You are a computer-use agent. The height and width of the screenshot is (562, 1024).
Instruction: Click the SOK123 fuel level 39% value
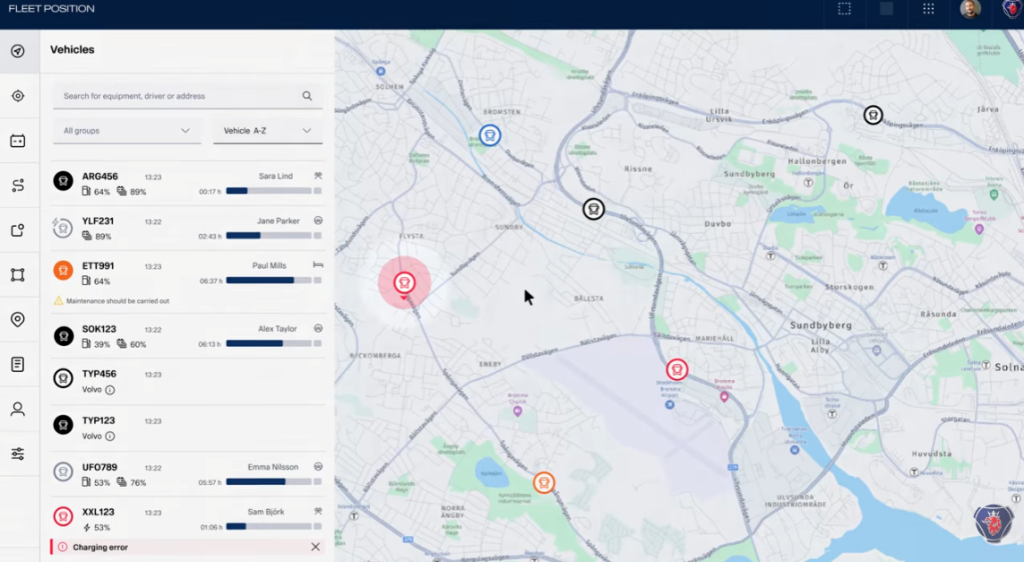click(x=101, y=345)
